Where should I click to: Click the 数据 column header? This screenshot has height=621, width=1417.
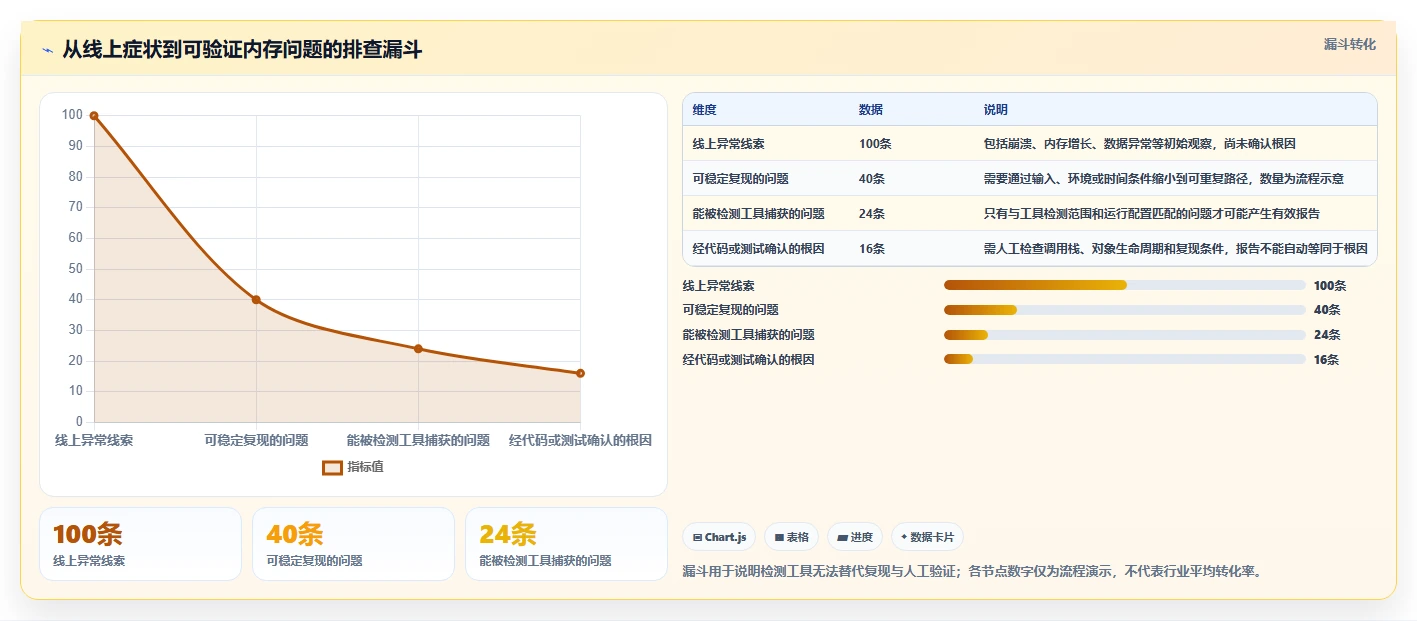point(871,110)
